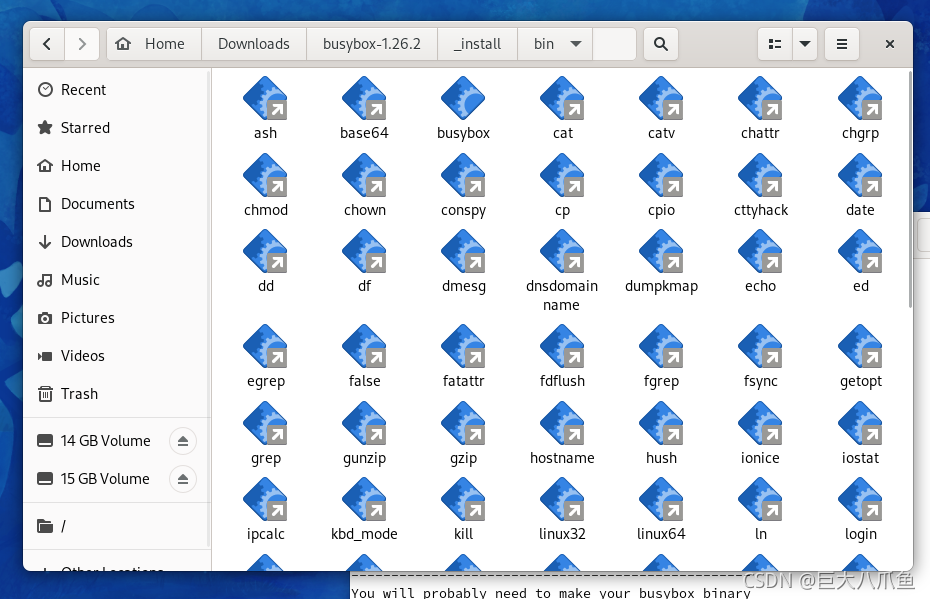Image resolution: width=930 pixels, height=599 pixels.
Task: Open Home in the sidebar
Action: click(x=117, y=165)
